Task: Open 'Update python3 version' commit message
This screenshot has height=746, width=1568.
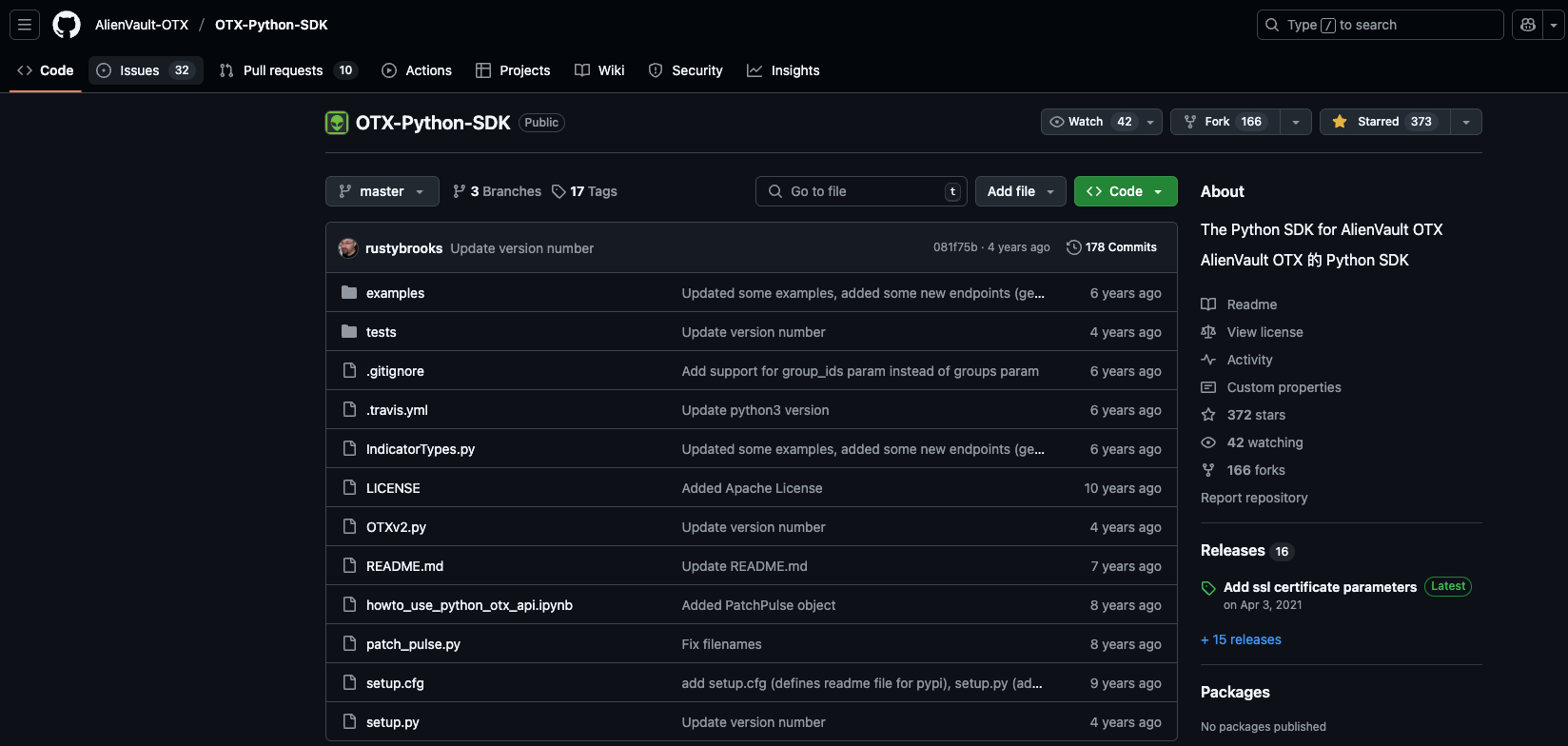Action: [755, 410]
